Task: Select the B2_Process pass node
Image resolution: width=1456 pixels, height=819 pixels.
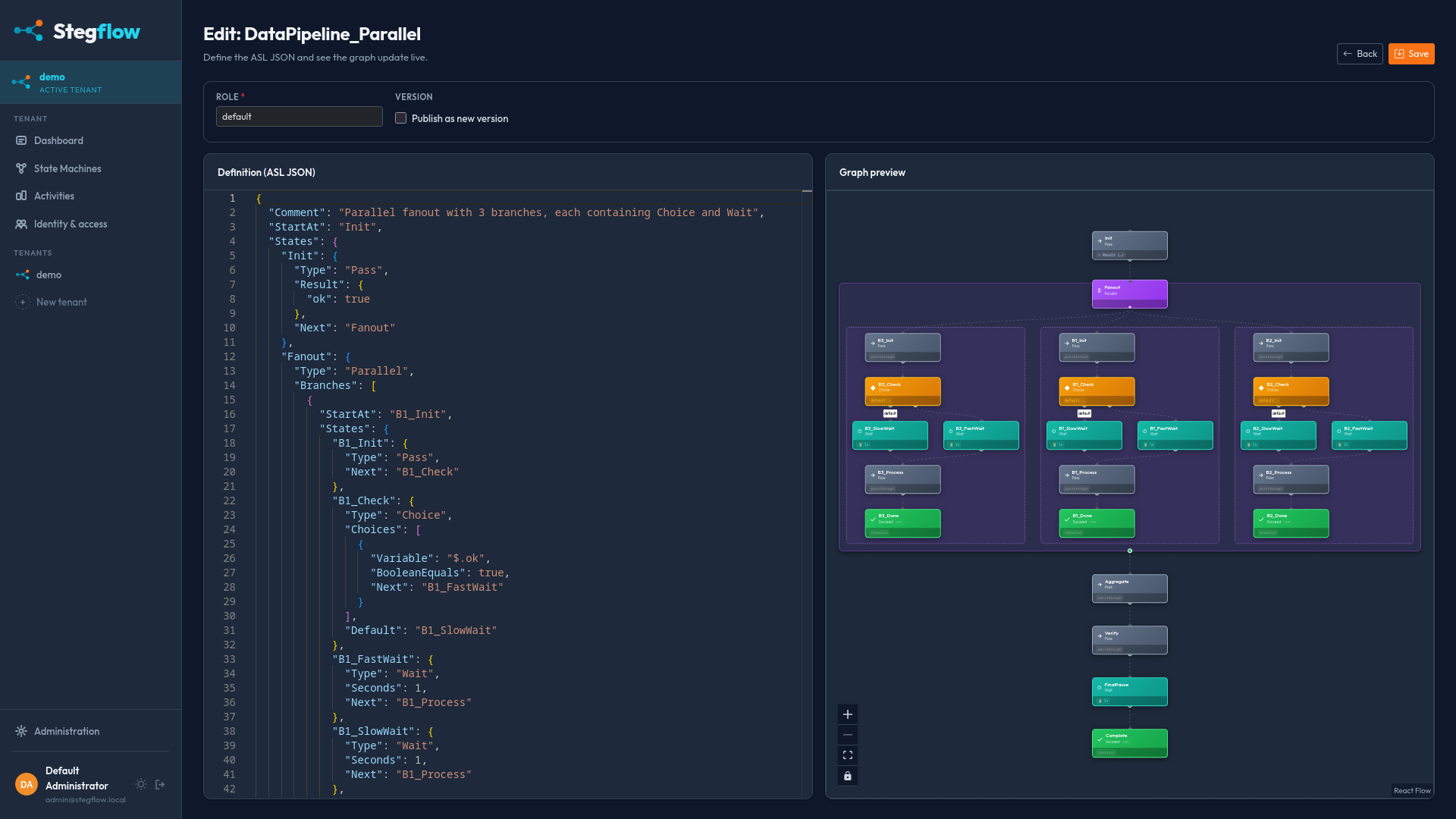Action: (x=1291, y=479)
